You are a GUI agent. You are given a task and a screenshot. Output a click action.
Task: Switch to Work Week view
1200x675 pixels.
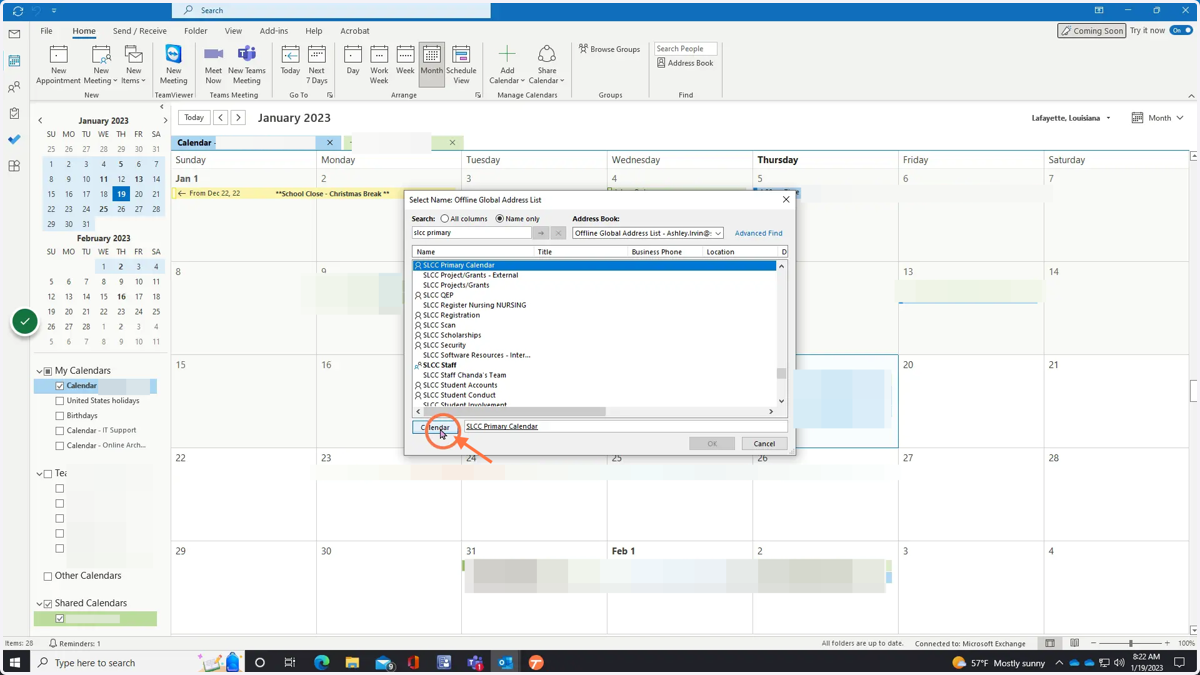point(379,65)
